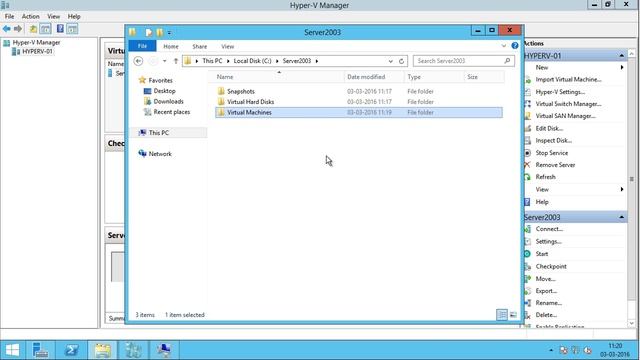
Task: Click the Stop Service icon
Action: pyautogui.click(x=528, y=153)
